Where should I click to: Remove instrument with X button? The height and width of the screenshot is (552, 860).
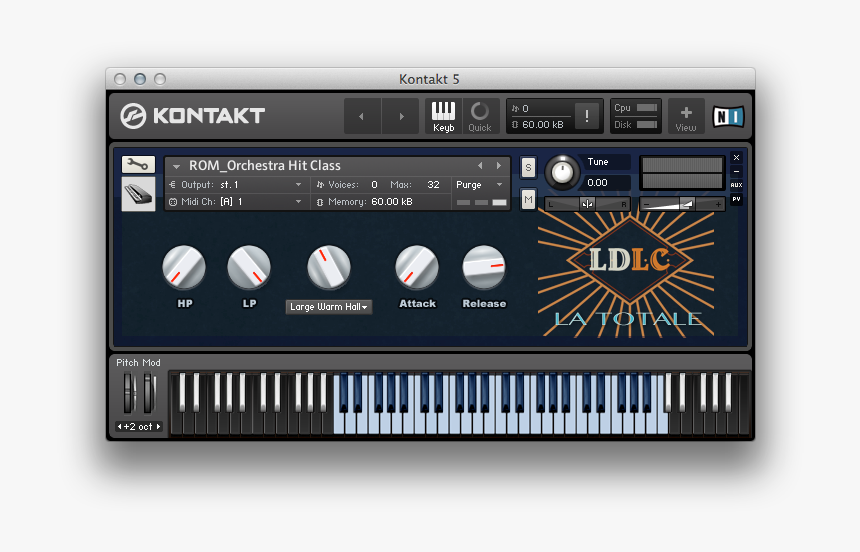pos(737,157)
